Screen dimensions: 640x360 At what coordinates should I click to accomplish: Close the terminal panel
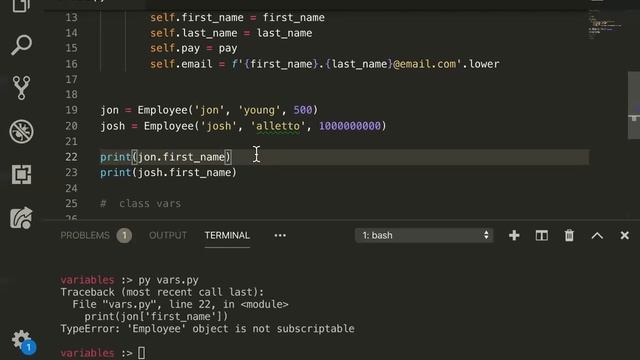[624, 236]
